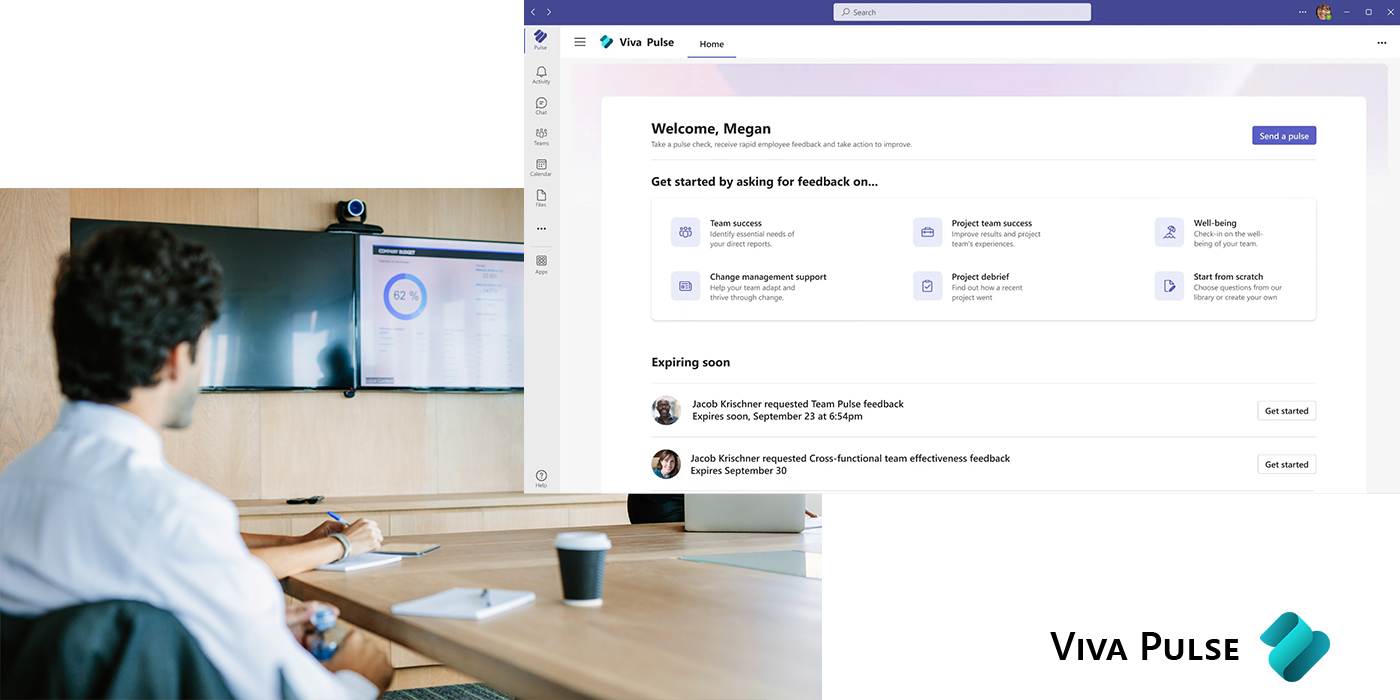1400x700 pixels.
Task: Click the avatar beside the Cross-functional team effectiveness request
Action: [x=666, y=464]
